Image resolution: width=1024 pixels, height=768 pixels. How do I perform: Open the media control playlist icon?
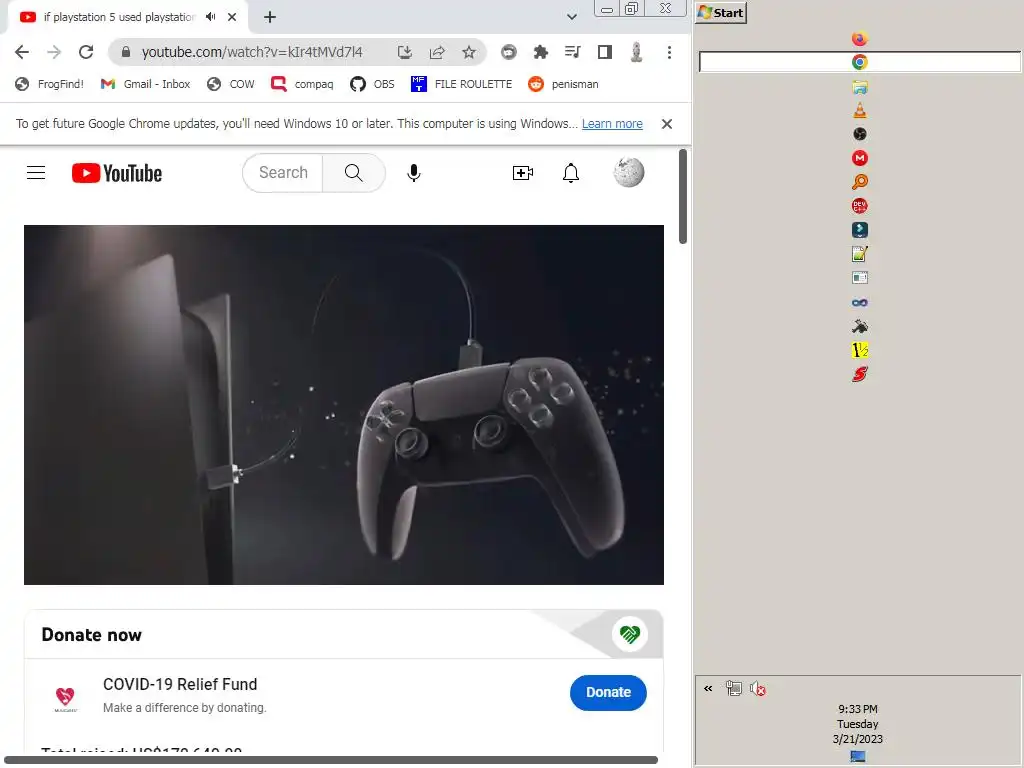point(573,52)
